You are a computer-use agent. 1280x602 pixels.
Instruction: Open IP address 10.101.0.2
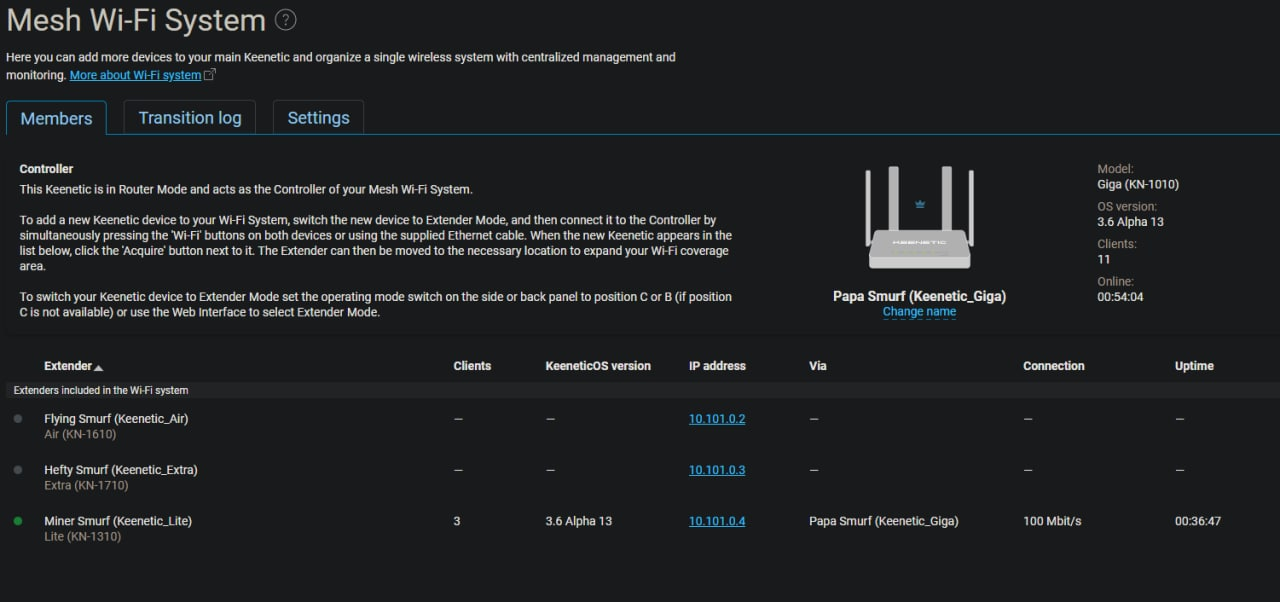click(717, 419)
